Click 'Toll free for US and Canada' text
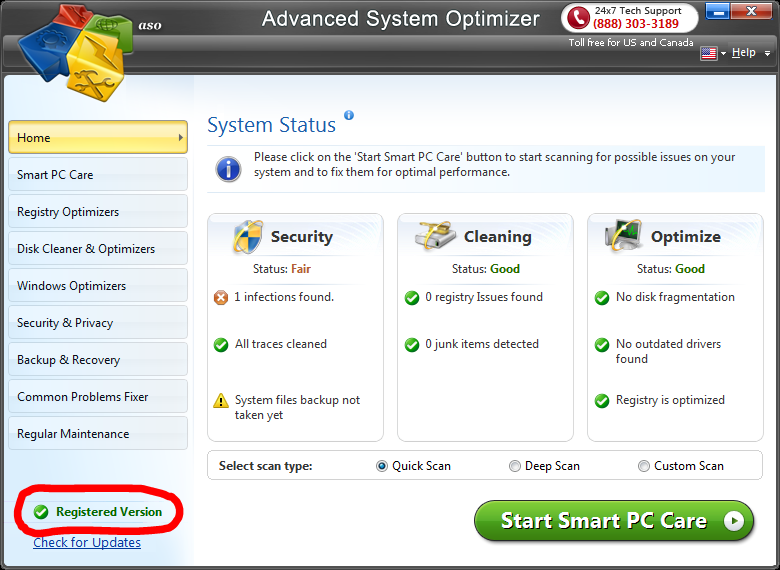 pyautogui.click(x=631, y=43)
